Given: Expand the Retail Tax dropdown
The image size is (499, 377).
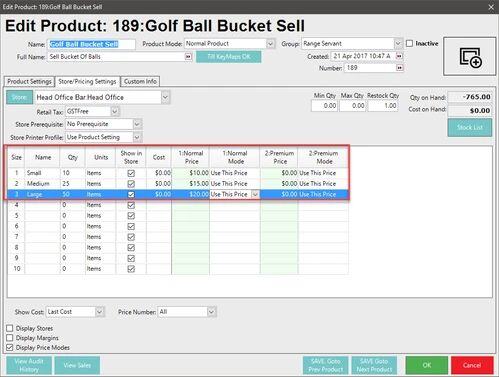Looking at the screenshot, I should [115, 111].
